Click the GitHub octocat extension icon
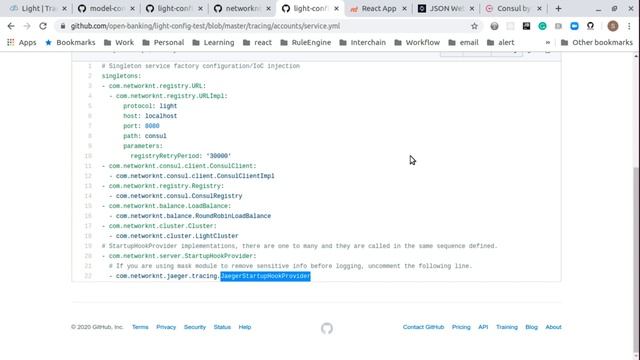The image size is (640, 360). pos(590,26)
